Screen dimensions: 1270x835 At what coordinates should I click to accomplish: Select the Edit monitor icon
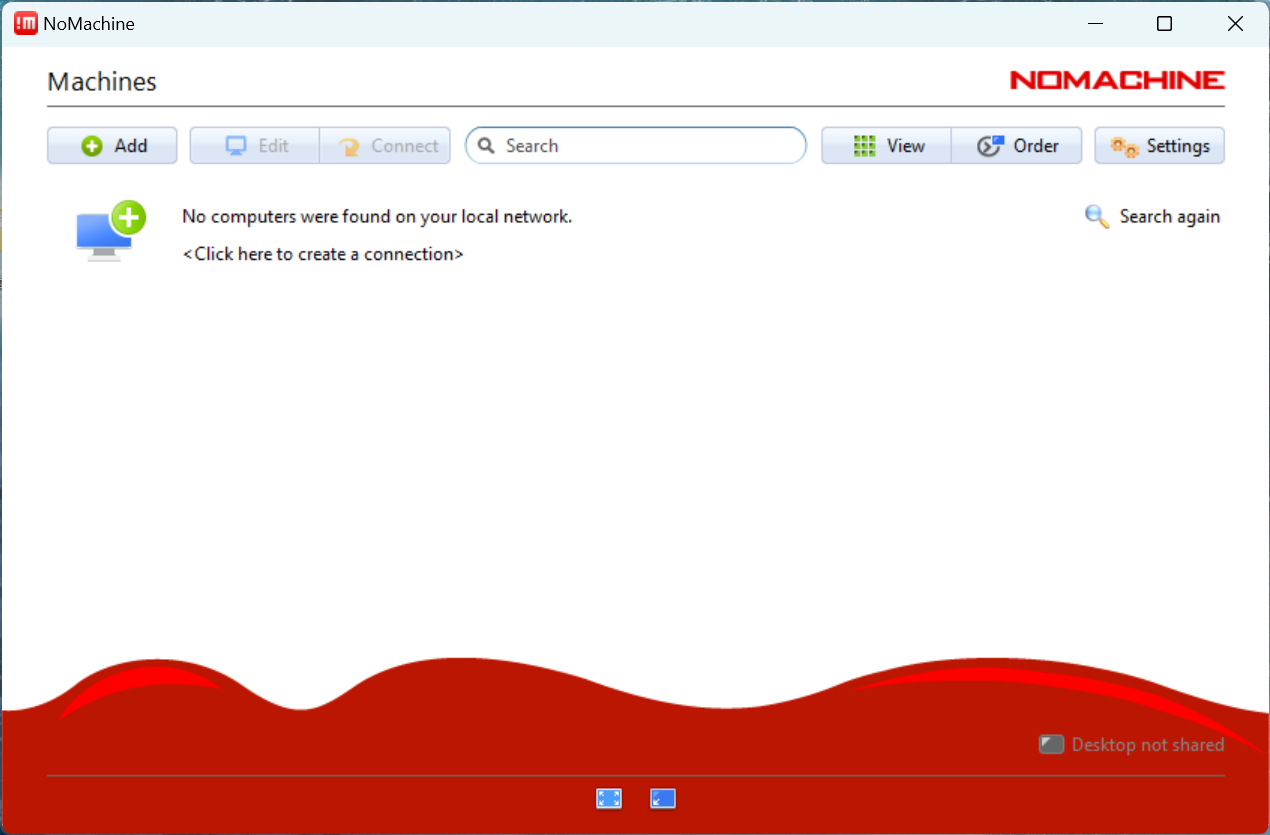pos(236,145)
